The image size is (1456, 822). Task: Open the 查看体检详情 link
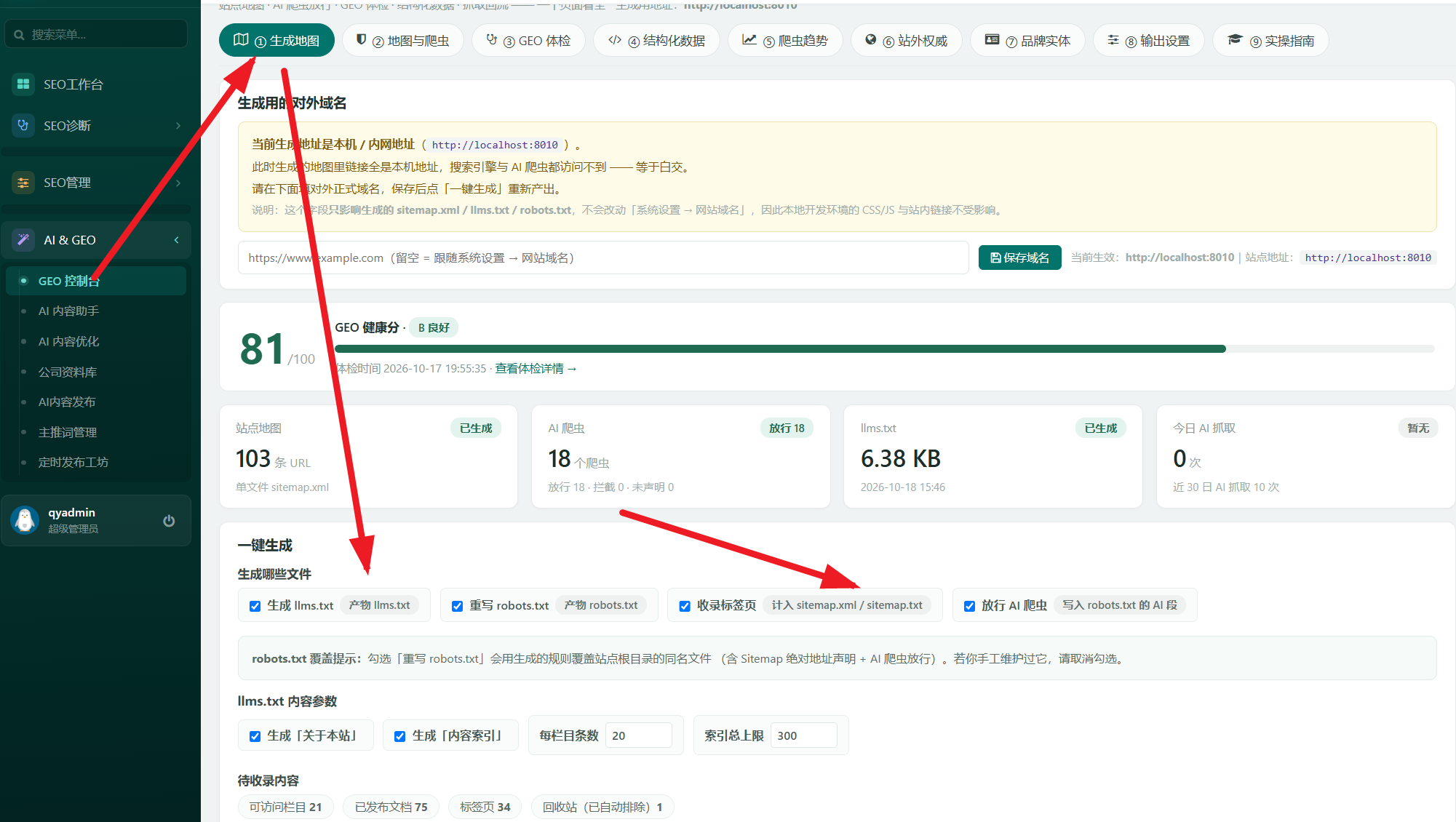(x=536, y=369)
